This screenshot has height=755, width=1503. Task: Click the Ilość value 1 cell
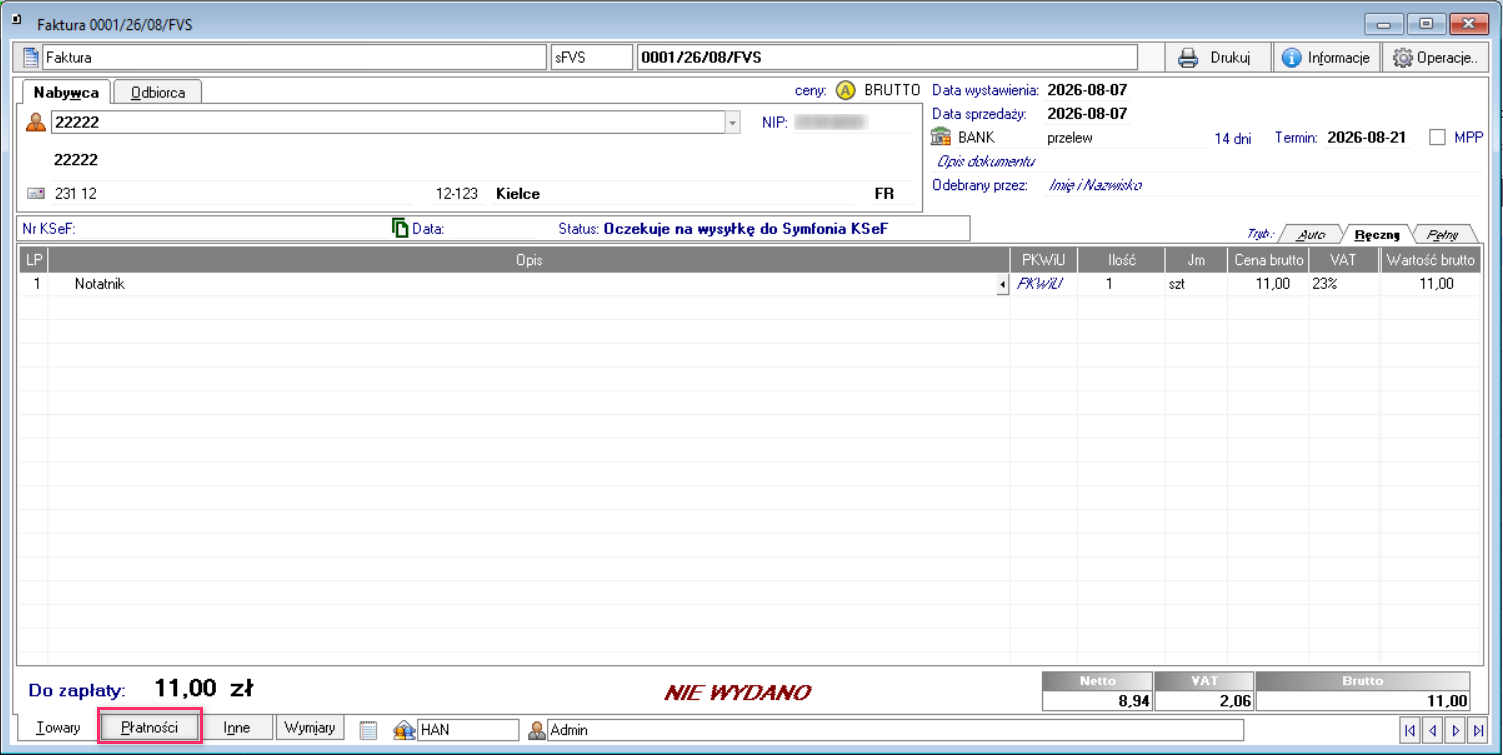tap(1121, 284)
